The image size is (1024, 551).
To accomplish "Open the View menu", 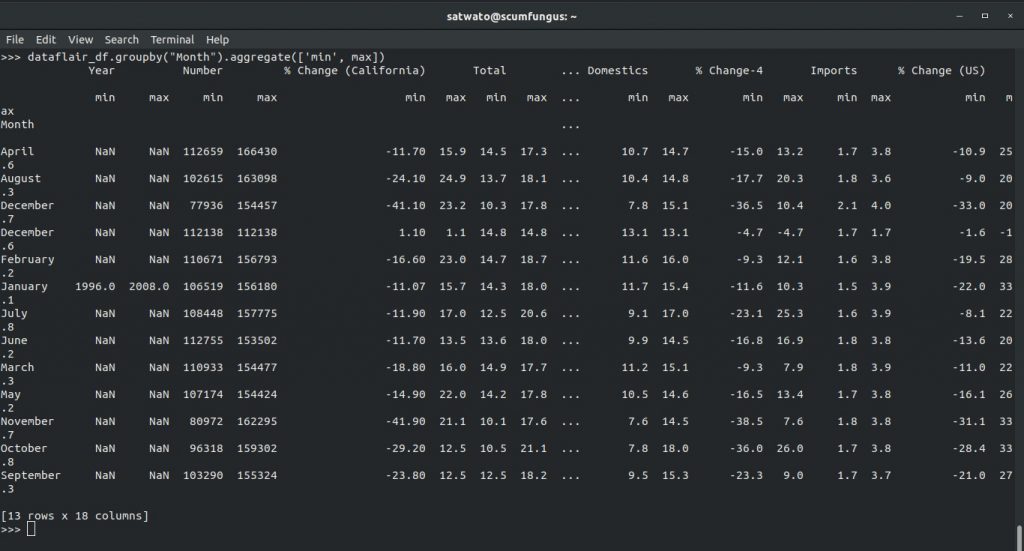I will (x=80, y=40).
